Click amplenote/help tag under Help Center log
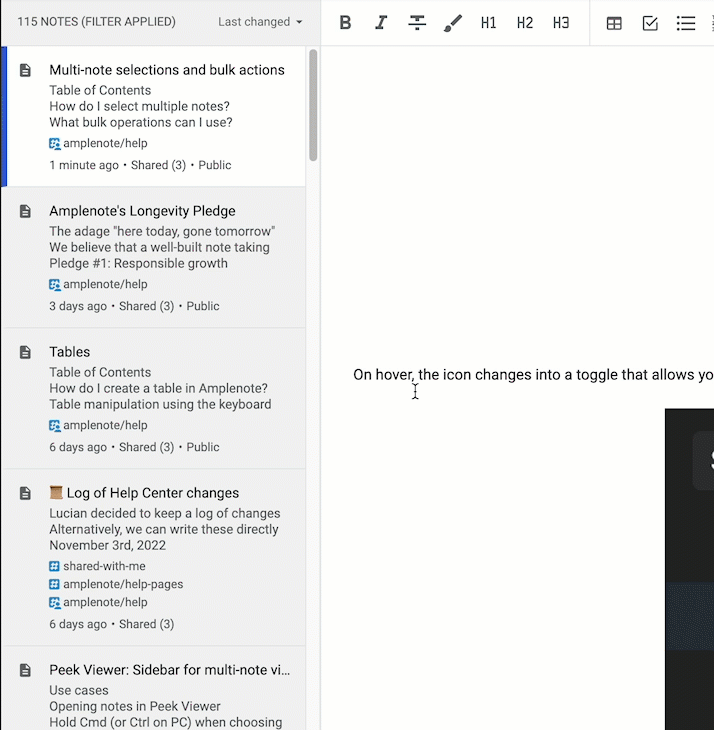The width and height of the screenshot is (714, 730). 98,602
